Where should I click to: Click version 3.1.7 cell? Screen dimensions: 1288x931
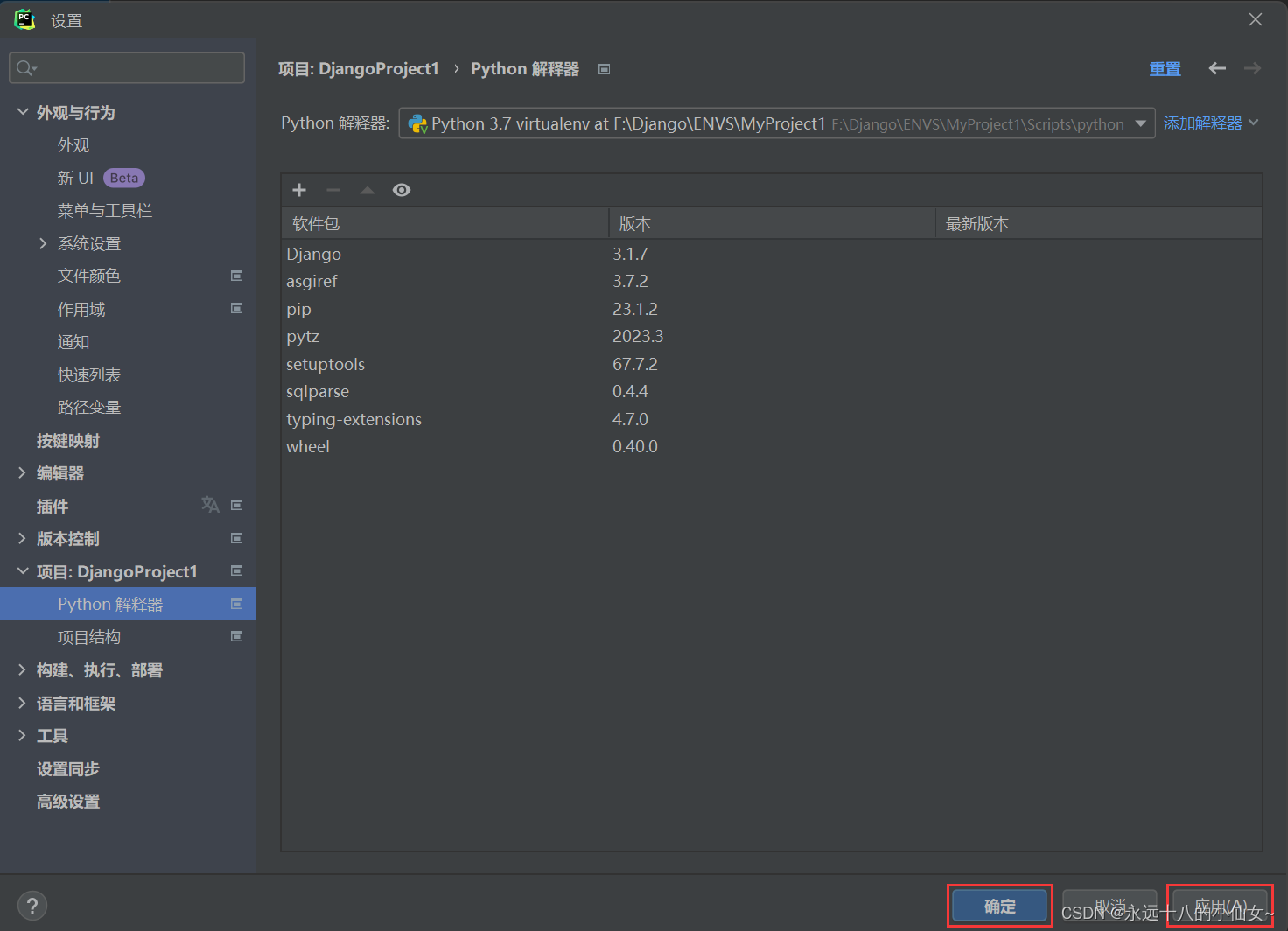click(x=630, y=254)
